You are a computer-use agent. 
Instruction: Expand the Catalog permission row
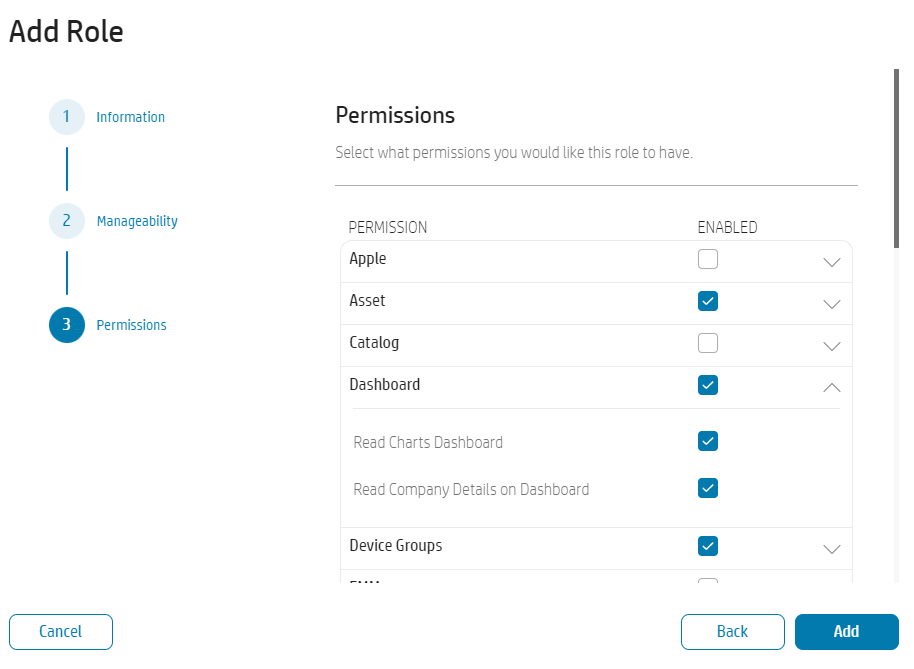(831, 344)
